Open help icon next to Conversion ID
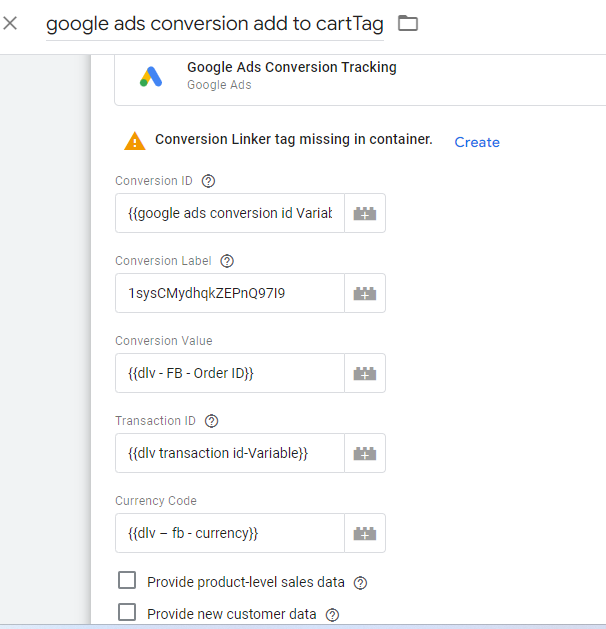 [x=208, y=181]
